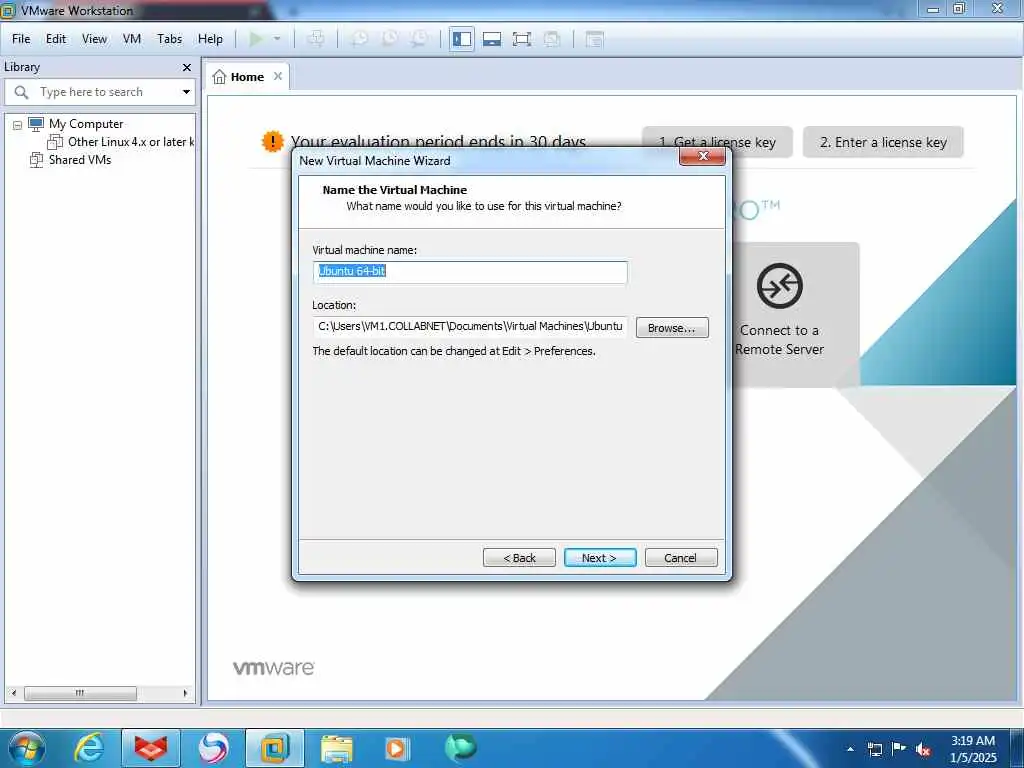Image resolution: width=1024 pixels, height=768 pixels.
Task: Open the Tabs menu
Action: click(x=169, y=39)
